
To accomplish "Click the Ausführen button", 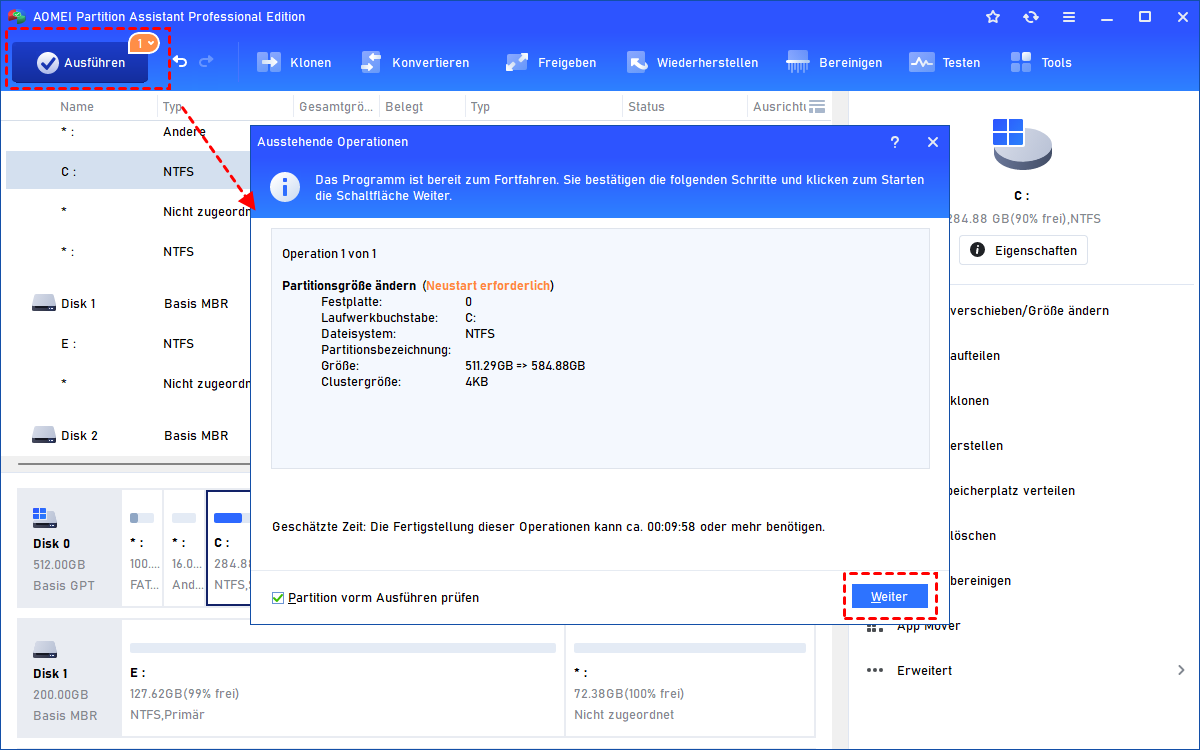I will 80,63.
